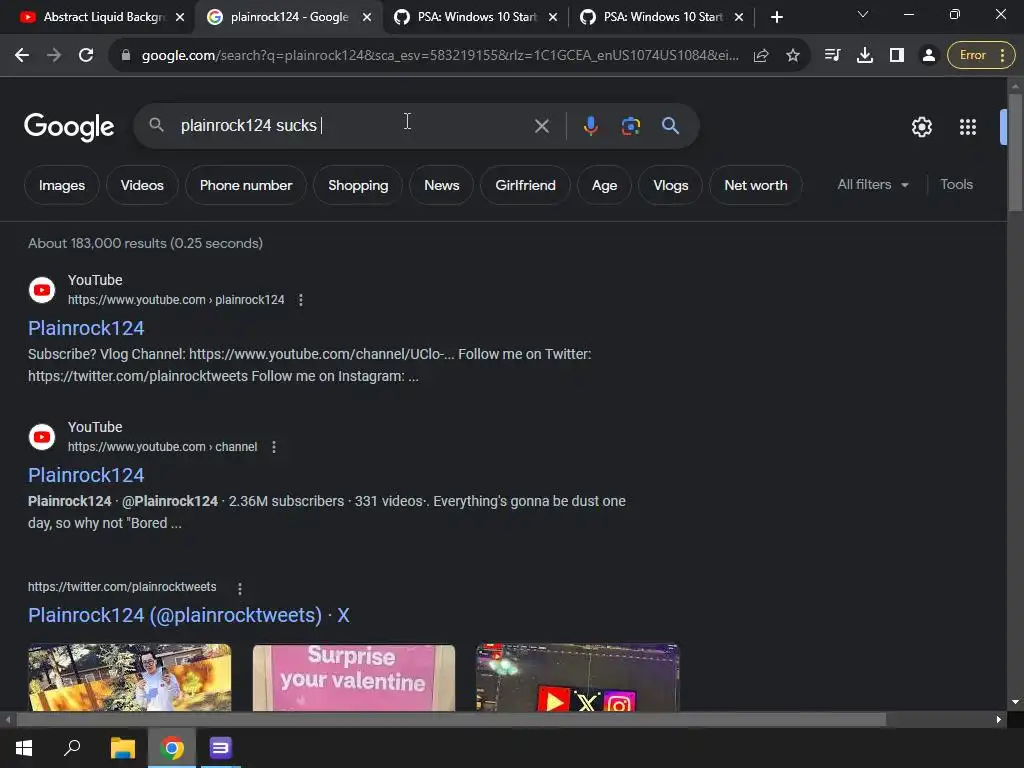Select the Shopping filter chip
1024x768 pixels.
(x=358, y=185)
